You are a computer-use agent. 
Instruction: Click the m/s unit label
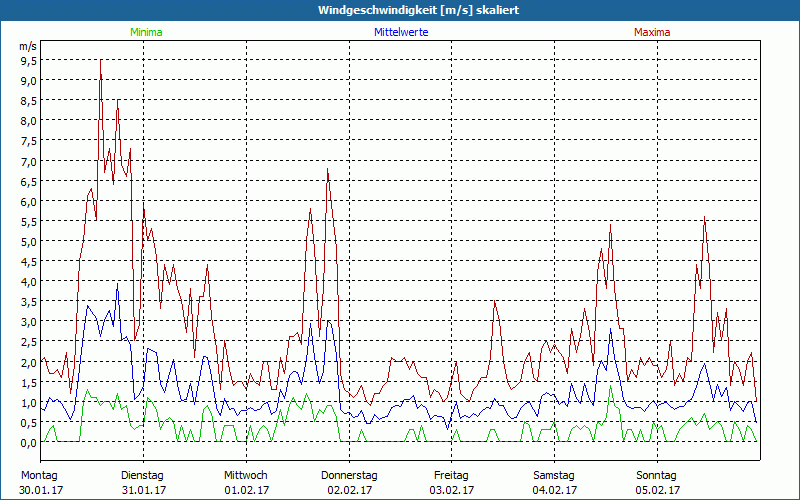pos(28,46)
